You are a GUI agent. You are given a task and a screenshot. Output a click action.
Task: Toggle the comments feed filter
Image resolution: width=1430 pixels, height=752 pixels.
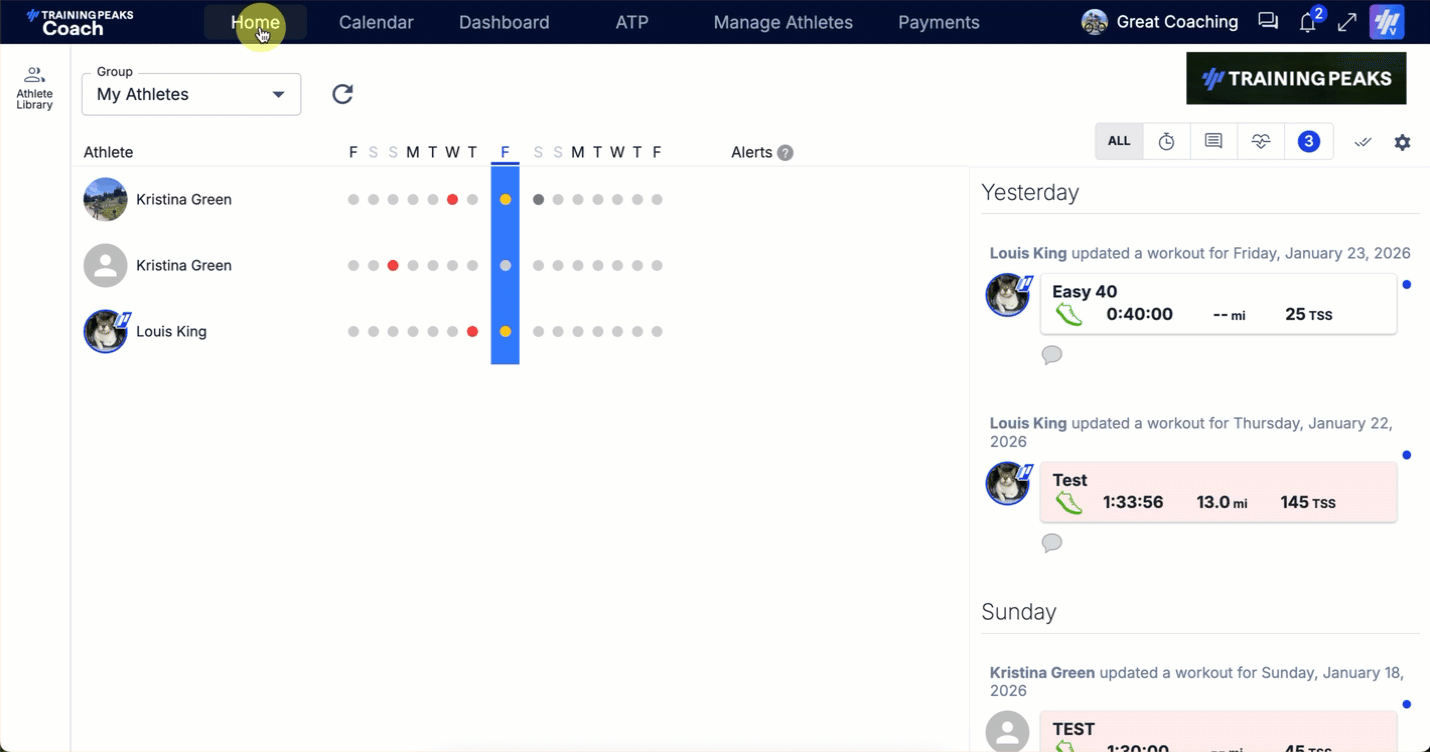(1213, 142)
